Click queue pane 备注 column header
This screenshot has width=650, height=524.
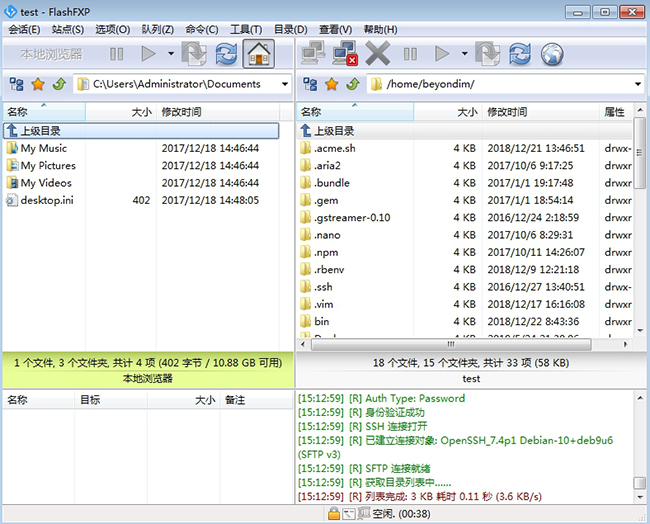tap(256, 400)
